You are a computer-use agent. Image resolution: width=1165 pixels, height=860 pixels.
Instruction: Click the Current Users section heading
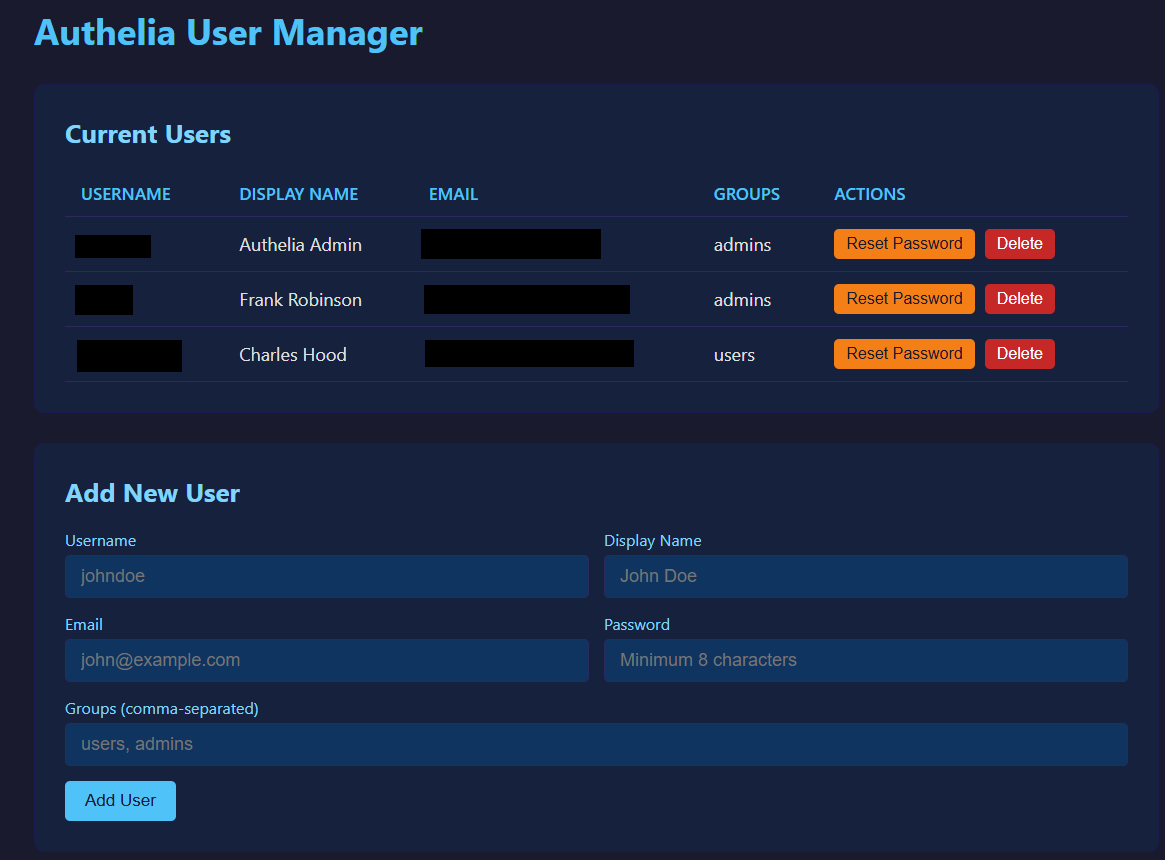[147, 134]
